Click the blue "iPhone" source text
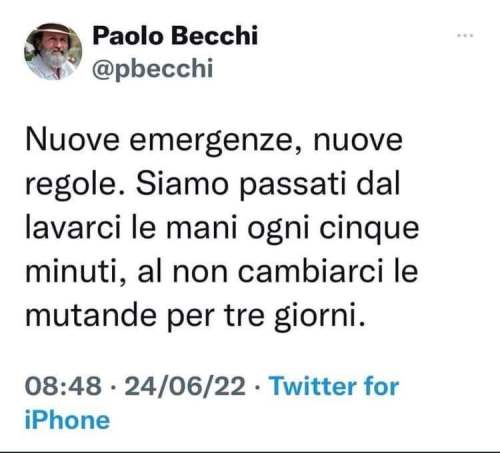 (x=67, y=420)
